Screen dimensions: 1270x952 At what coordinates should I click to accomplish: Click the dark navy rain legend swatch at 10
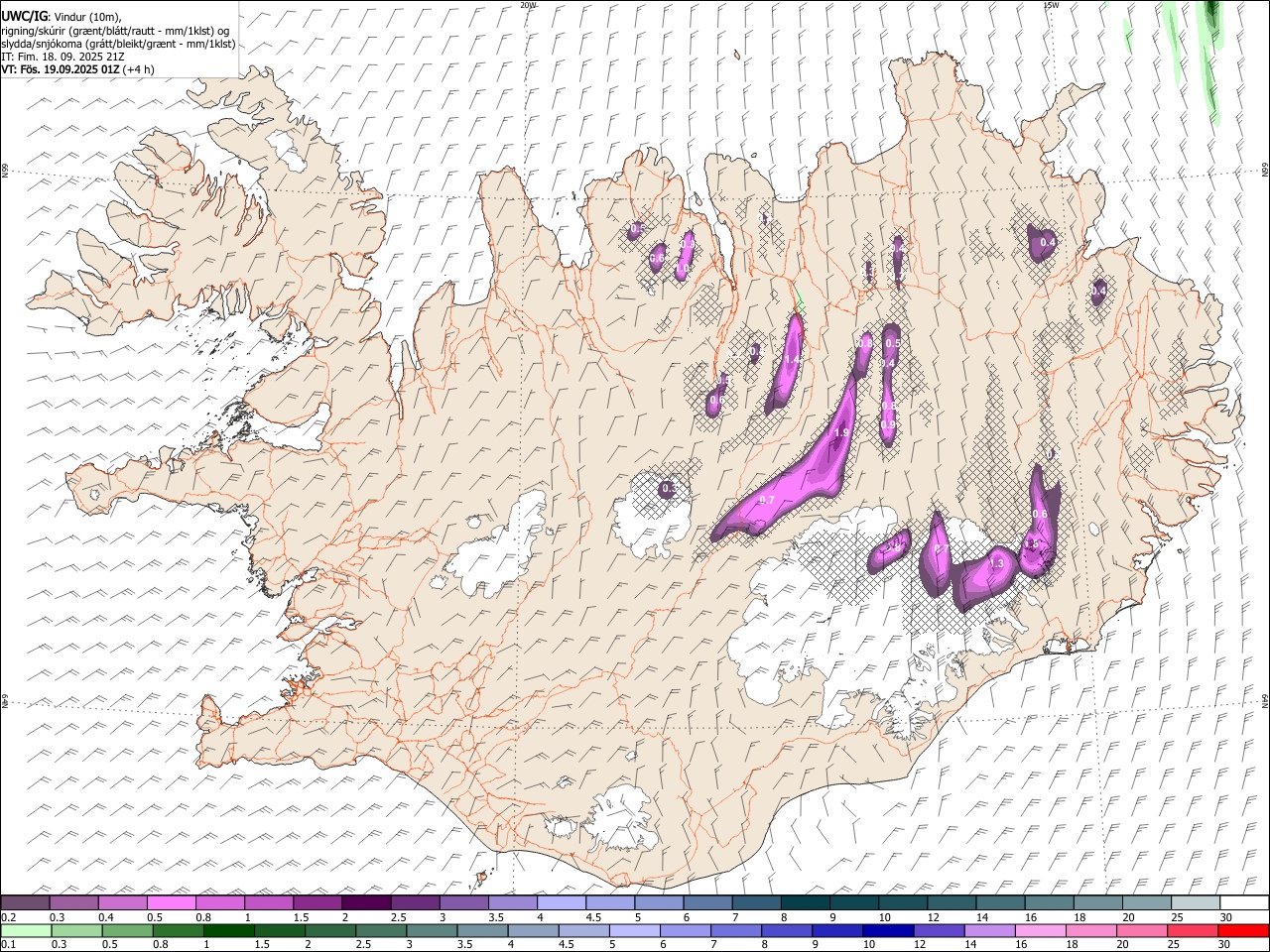[x=887, y=930]
